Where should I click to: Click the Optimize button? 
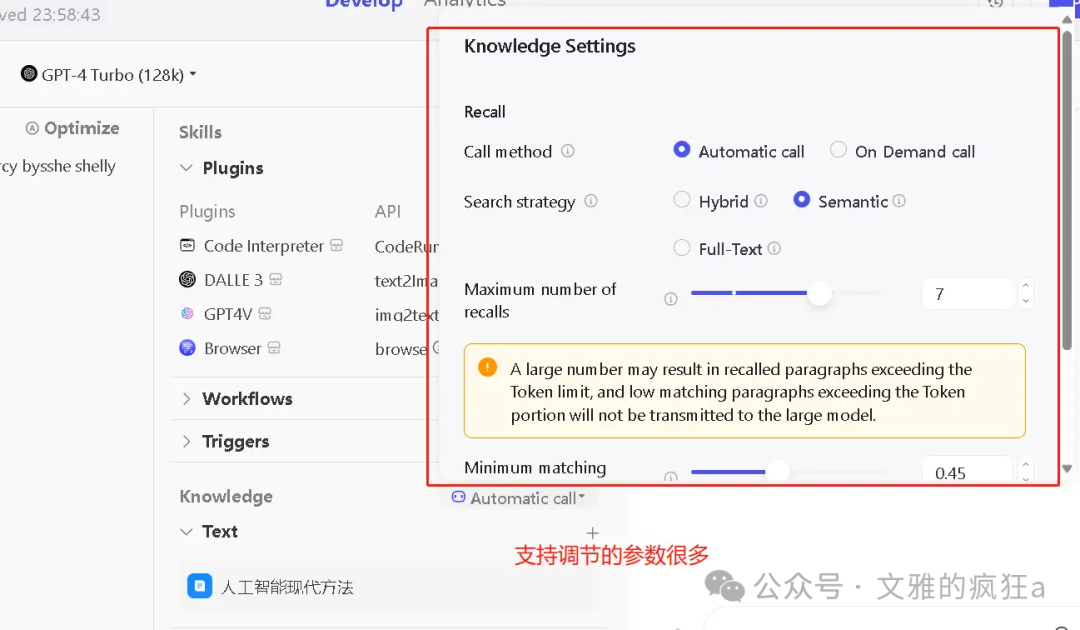(x=72, y=128)
